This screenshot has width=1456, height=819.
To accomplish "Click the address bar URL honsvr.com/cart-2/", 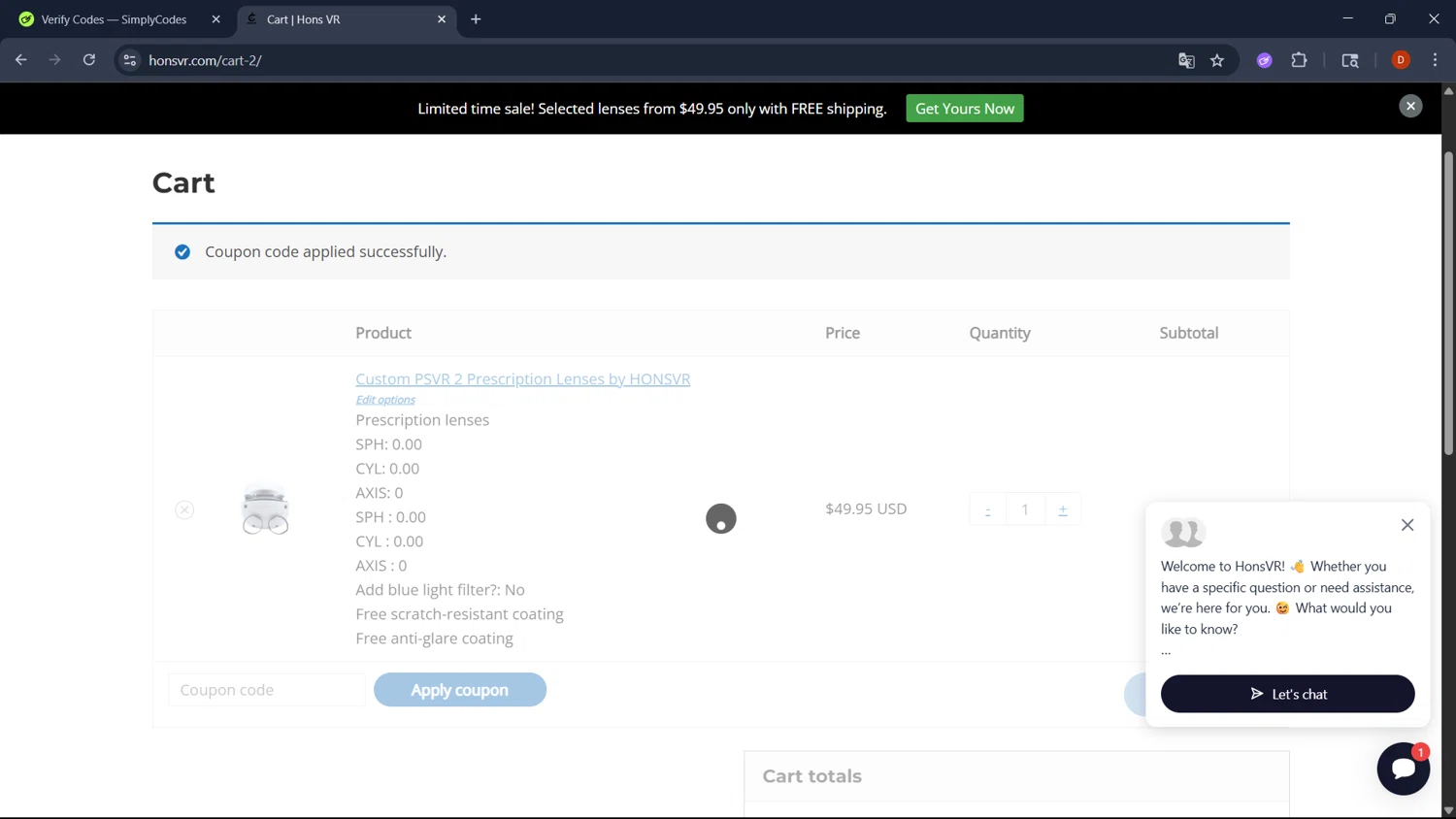I will tap(205, 60).
